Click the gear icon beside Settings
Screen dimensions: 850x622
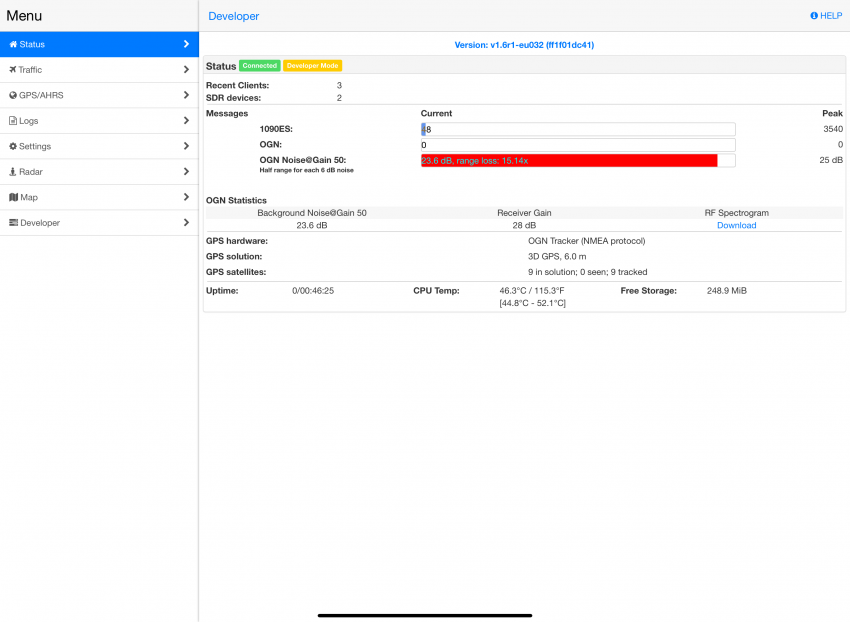(12, 147)
